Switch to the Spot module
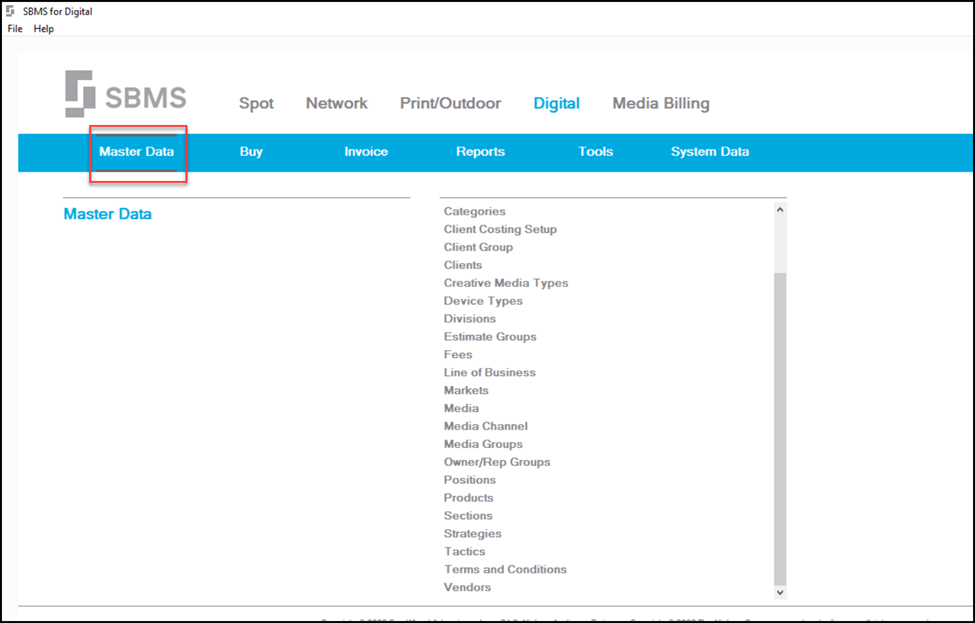975x623 pixels. pyautogui.click(x=256, y=103)
